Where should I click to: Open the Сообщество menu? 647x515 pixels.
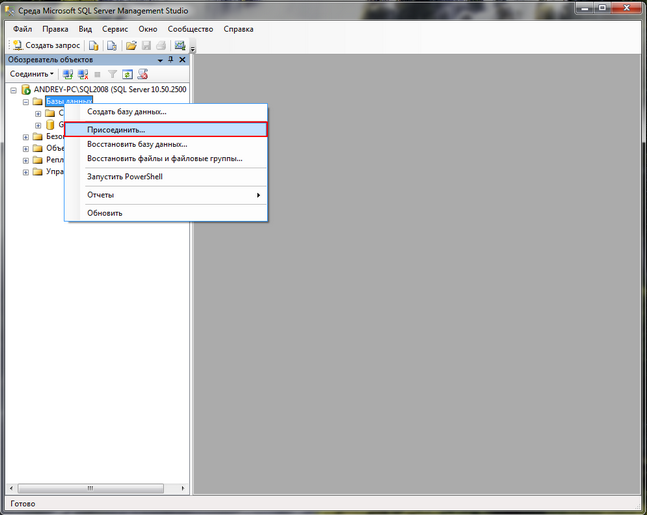pyautogui.click(x=190, y=29)
